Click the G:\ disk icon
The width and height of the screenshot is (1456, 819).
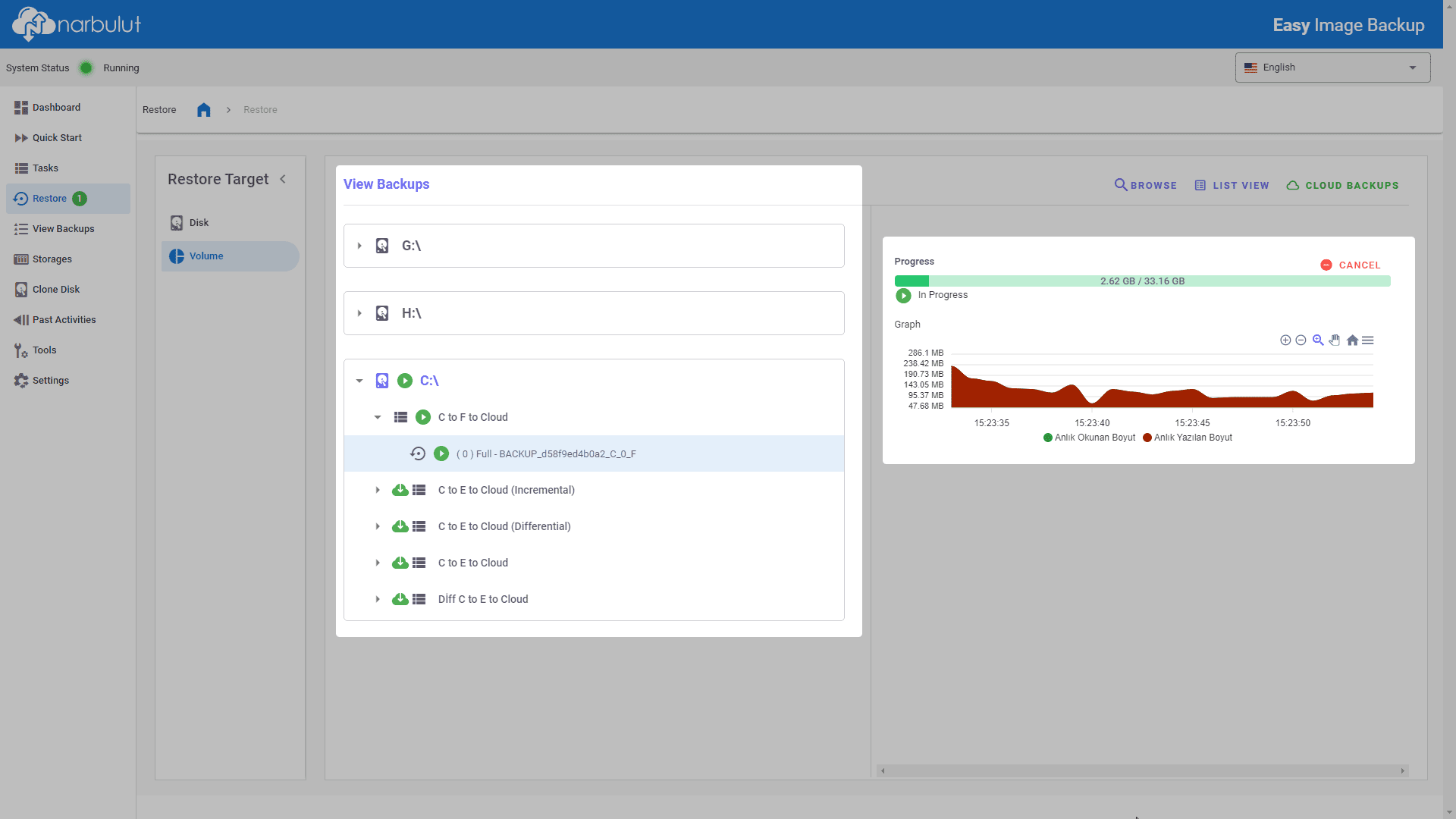click(x=382, y=246)
